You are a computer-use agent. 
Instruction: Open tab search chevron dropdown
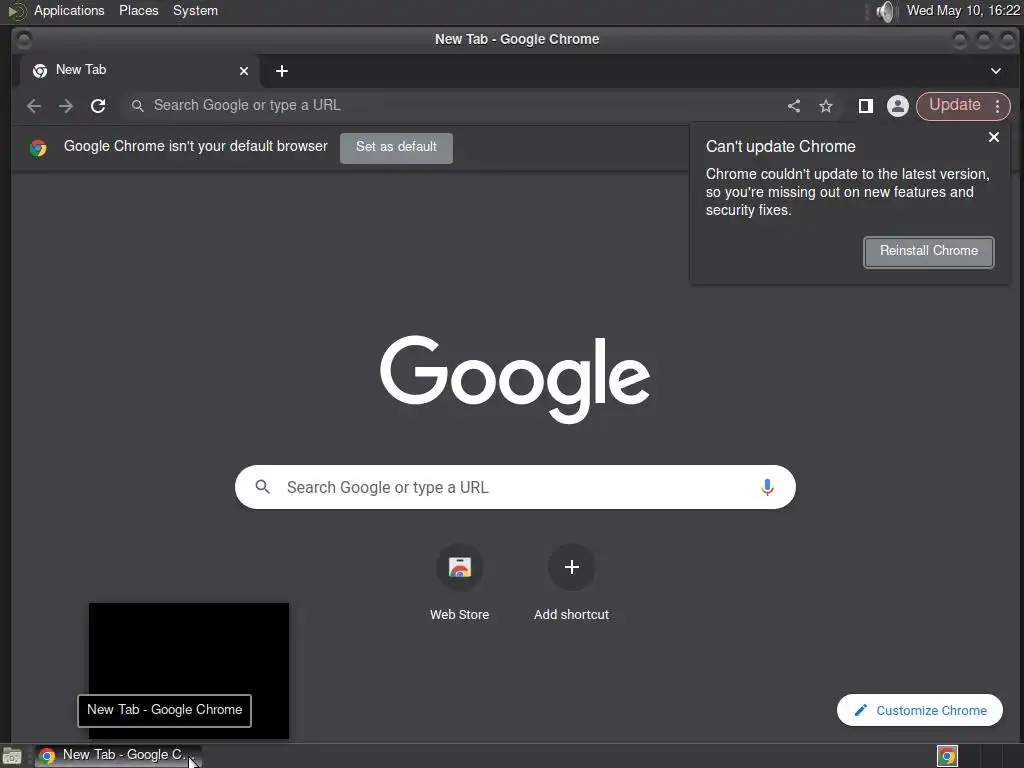tap(995, 71)
